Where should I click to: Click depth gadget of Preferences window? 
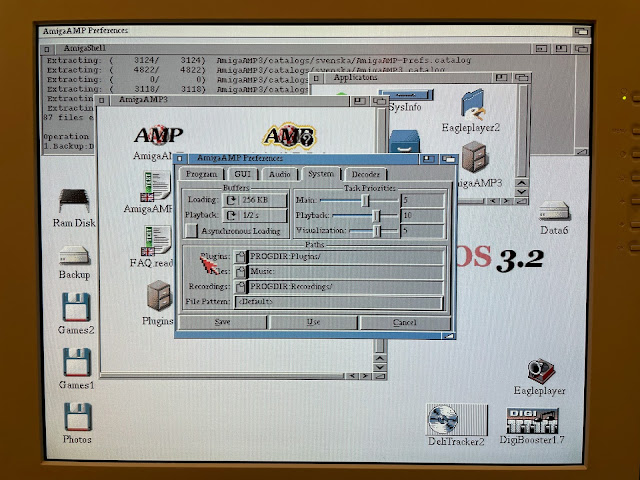[449, 159]
